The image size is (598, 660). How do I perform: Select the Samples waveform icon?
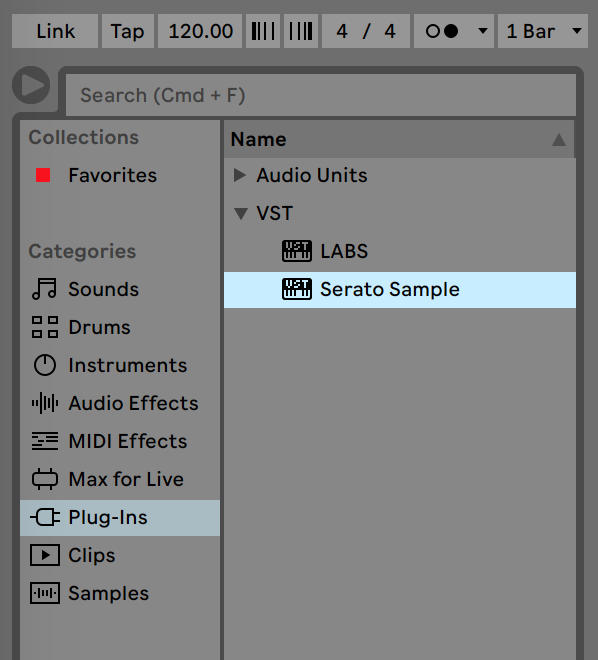pos(45,593)
